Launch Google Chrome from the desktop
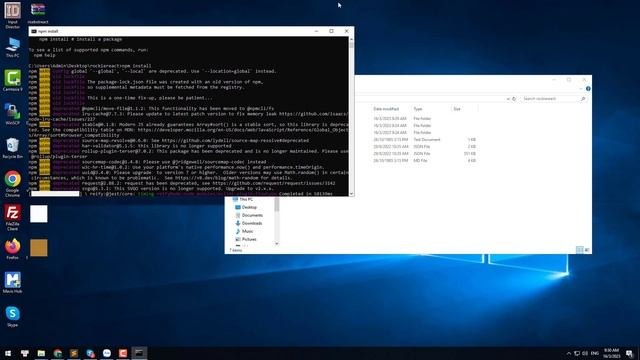This screenshot has width=640, height=360. point(12,184)
